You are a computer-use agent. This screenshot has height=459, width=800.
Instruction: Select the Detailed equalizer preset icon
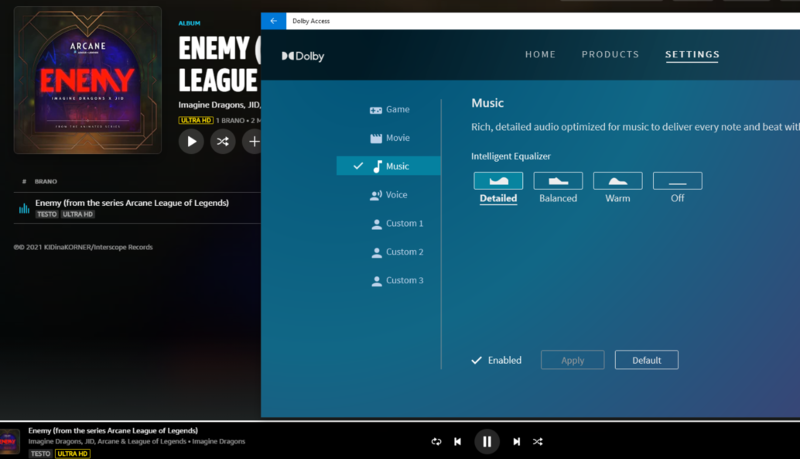498,181
